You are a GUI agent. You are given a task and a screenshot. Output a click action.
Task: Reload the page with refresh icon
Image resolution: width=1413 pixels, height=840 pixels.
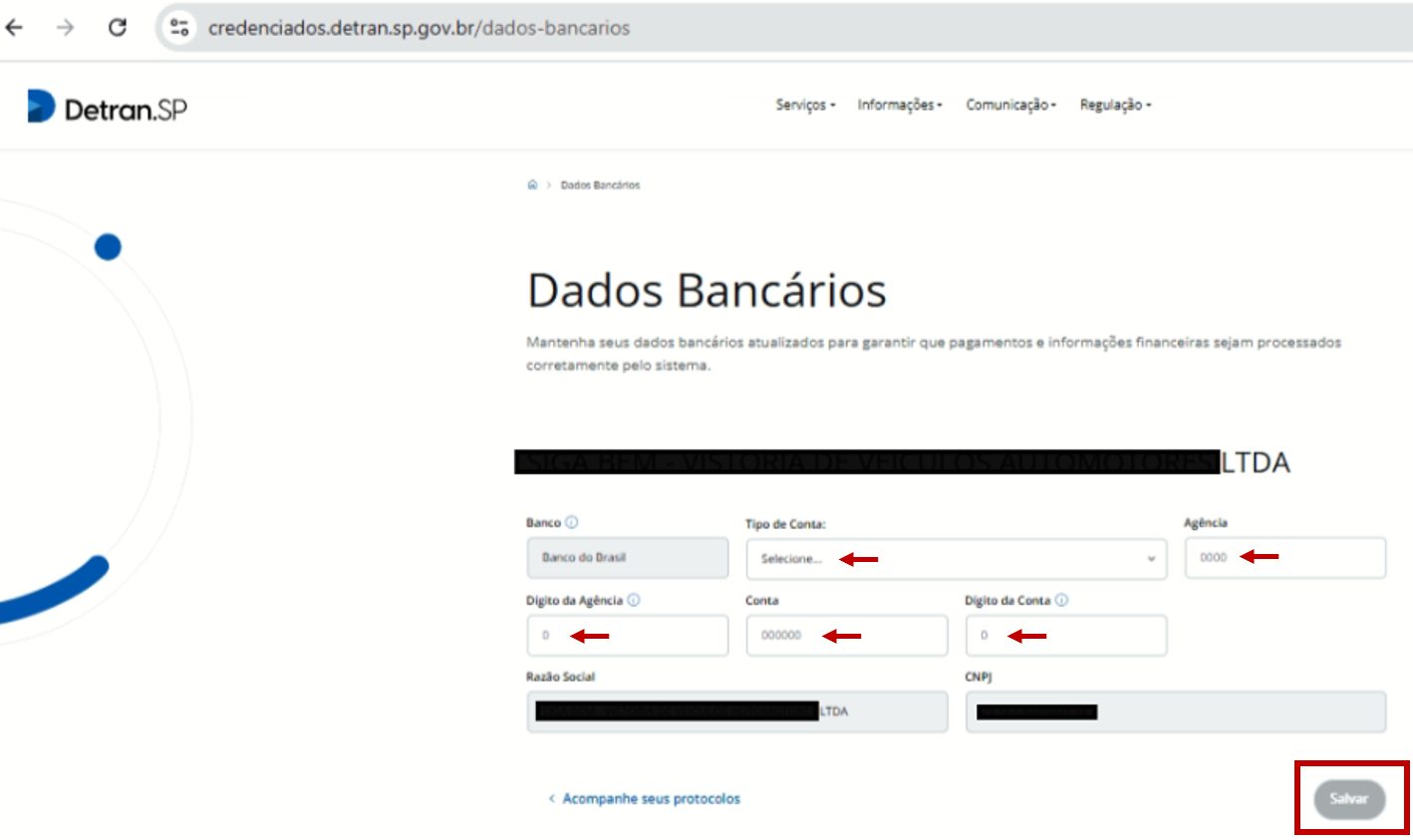pos(118,27)
